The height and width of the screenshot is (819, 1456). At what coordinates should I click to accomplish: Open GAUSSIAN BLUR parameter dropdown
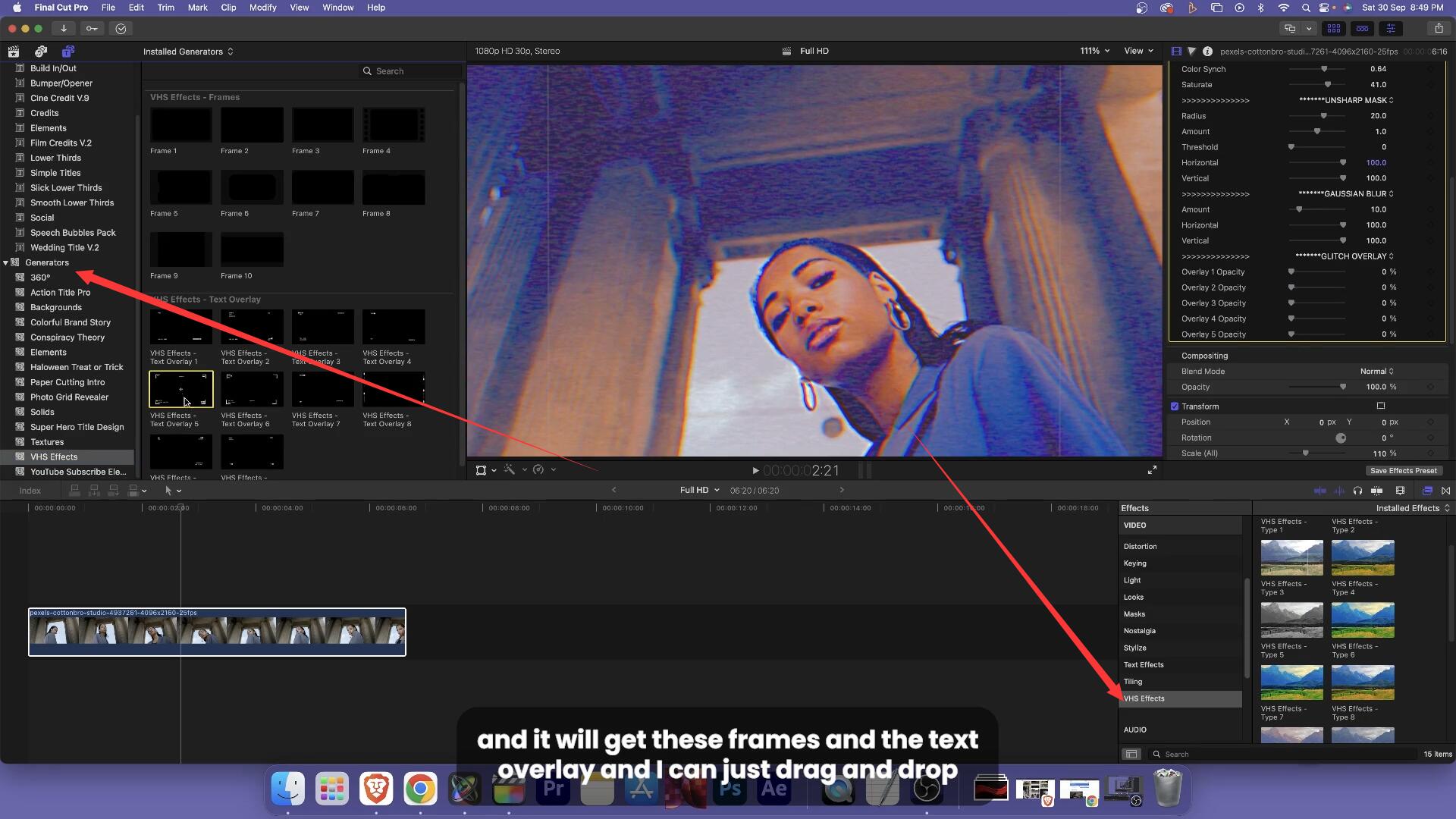(x=1346, y=194)
